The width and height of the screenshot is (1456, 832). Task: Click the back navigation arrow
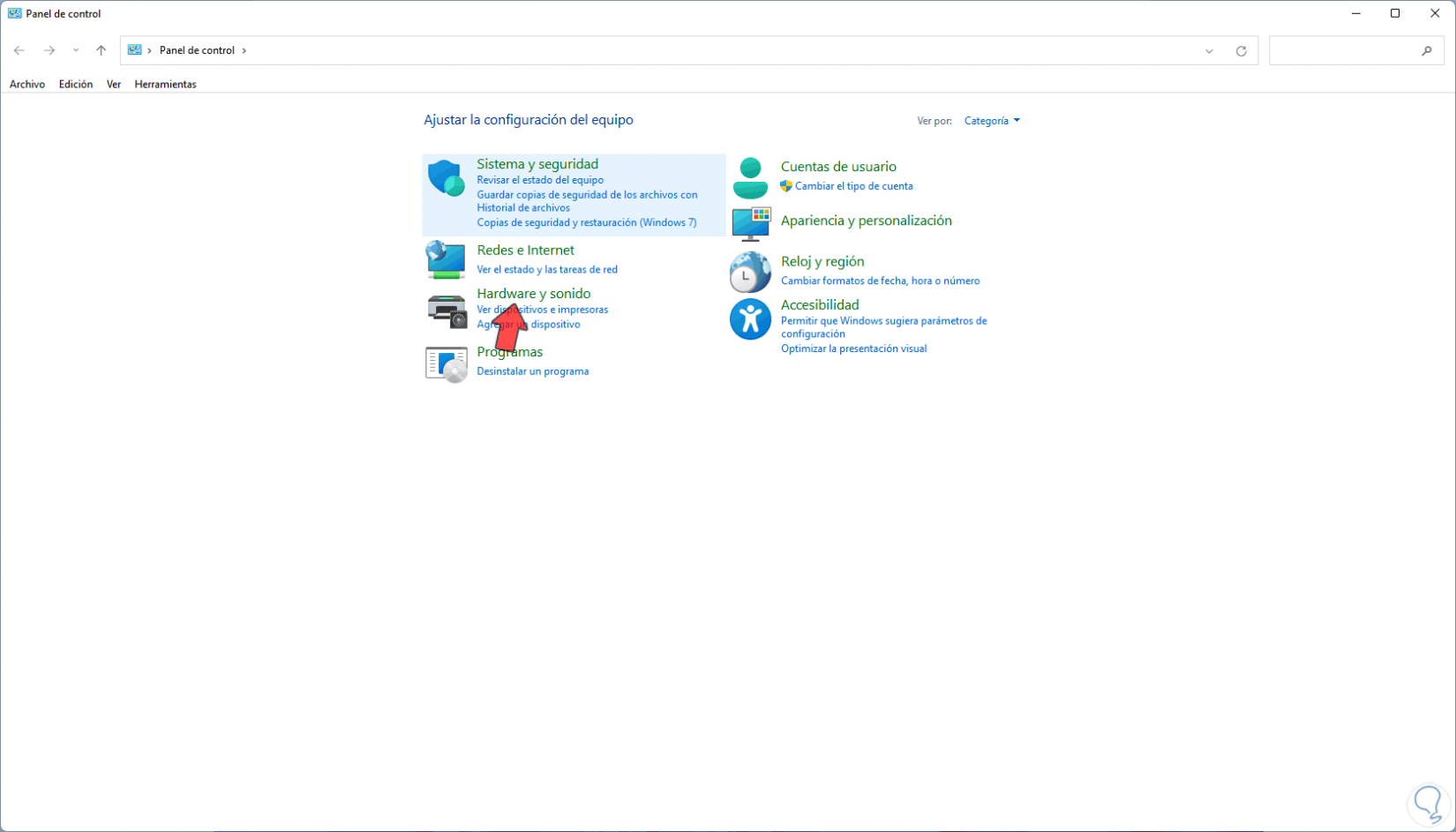[19, 50]
